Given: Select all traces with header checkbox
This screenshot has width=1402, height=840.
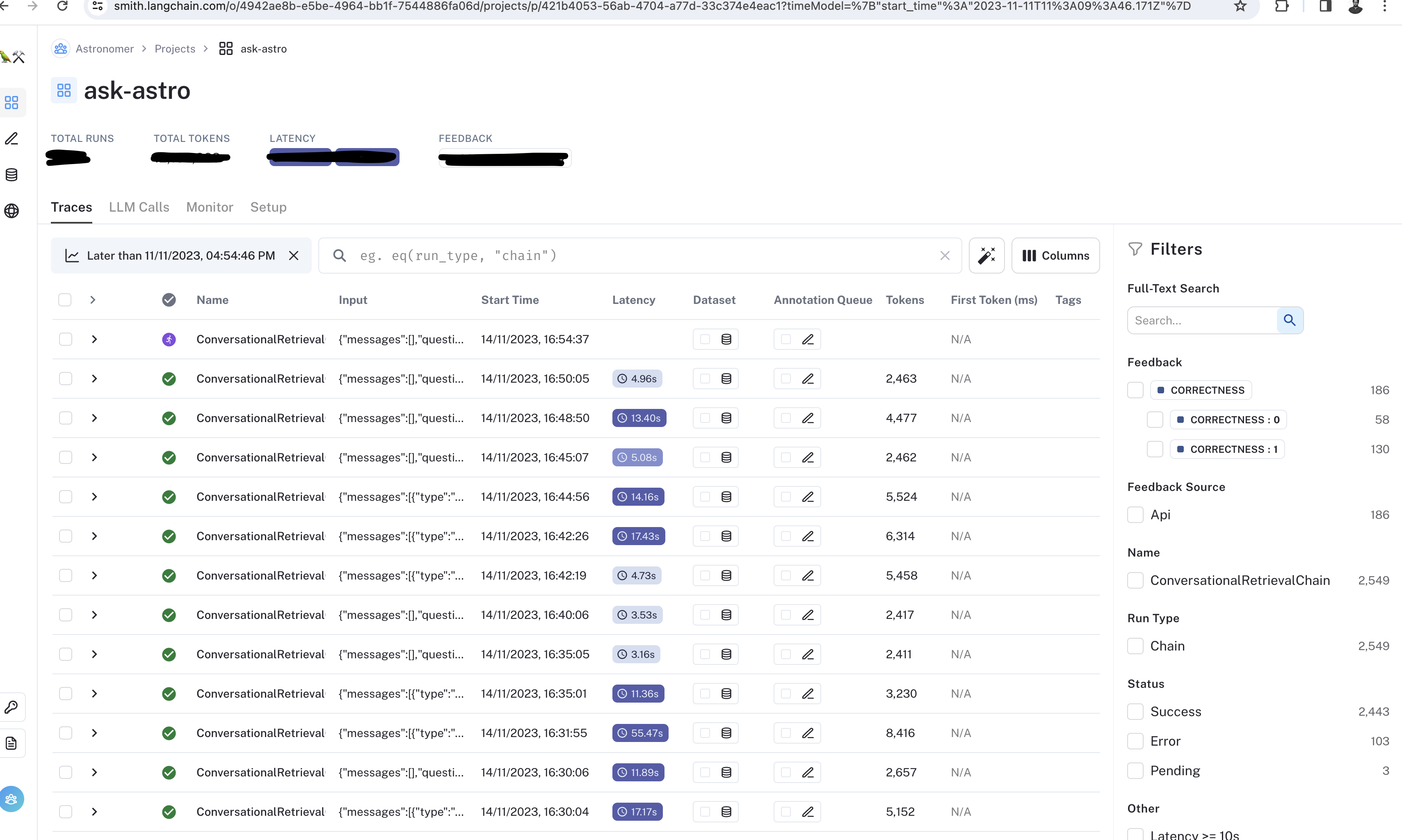Looking at the screenshot, I should pyautogui.click(x=65, y=300).
